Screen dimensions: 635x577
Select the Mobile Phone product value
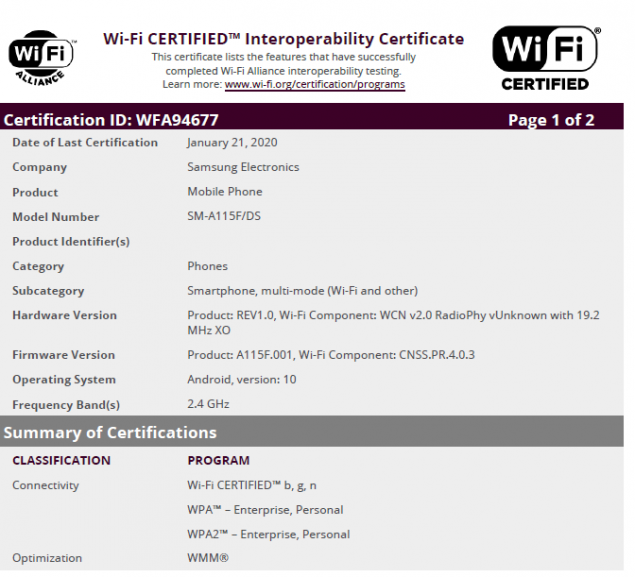click(225, 192)
